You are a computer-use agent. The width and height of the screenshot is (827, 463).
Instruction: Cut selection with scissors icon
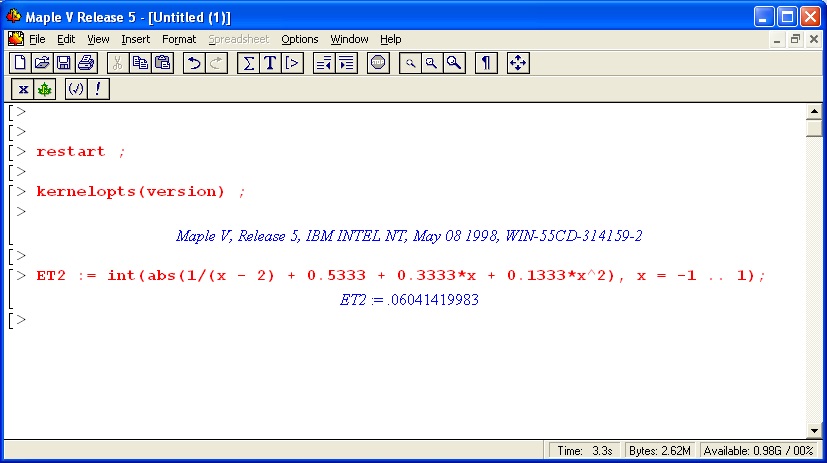point(118,63)
